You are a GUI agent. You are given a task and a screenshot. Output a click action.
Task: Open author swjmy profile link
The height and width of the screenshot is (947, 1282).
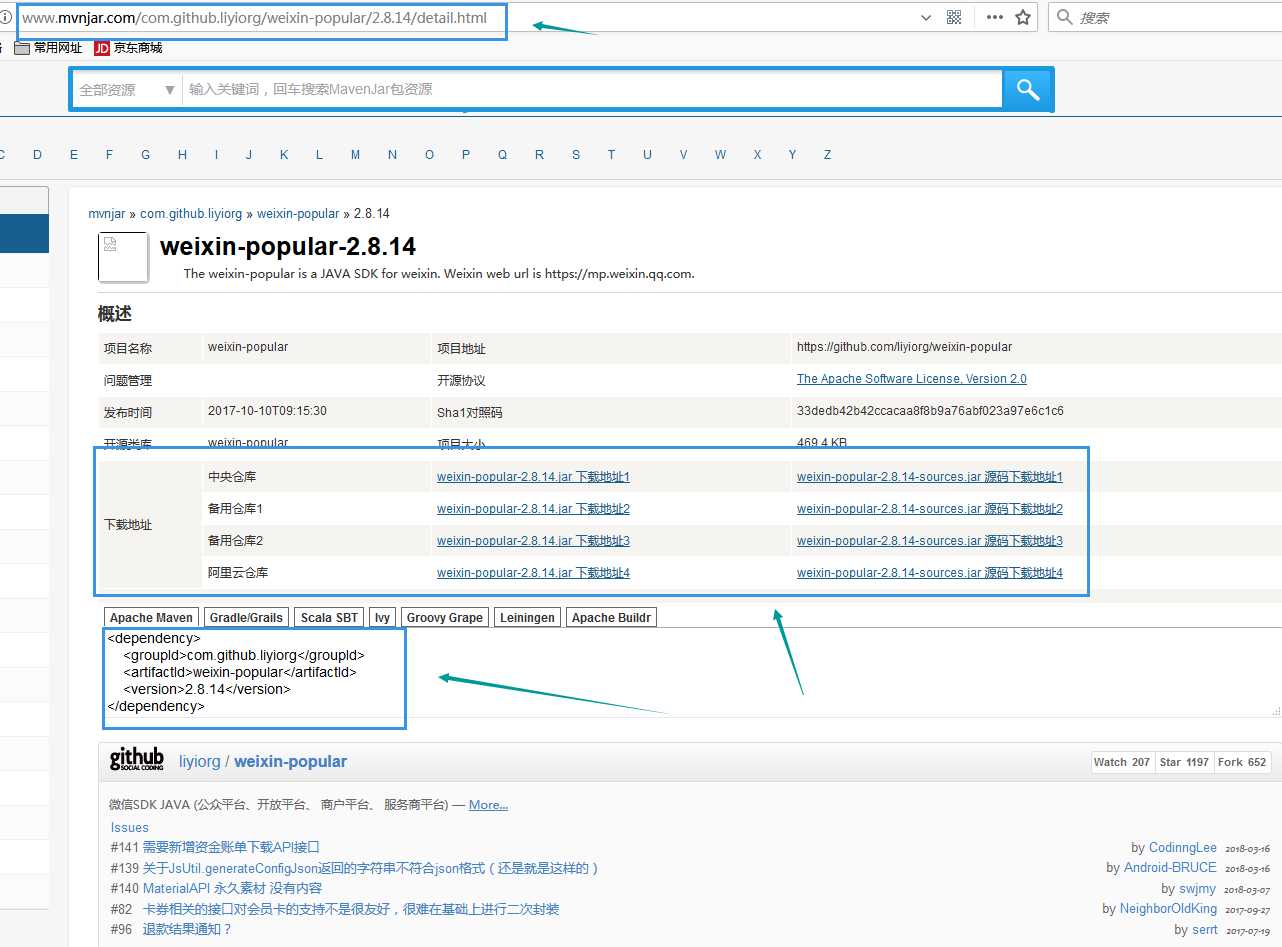pyautogui.click(x=1197, y=888)
